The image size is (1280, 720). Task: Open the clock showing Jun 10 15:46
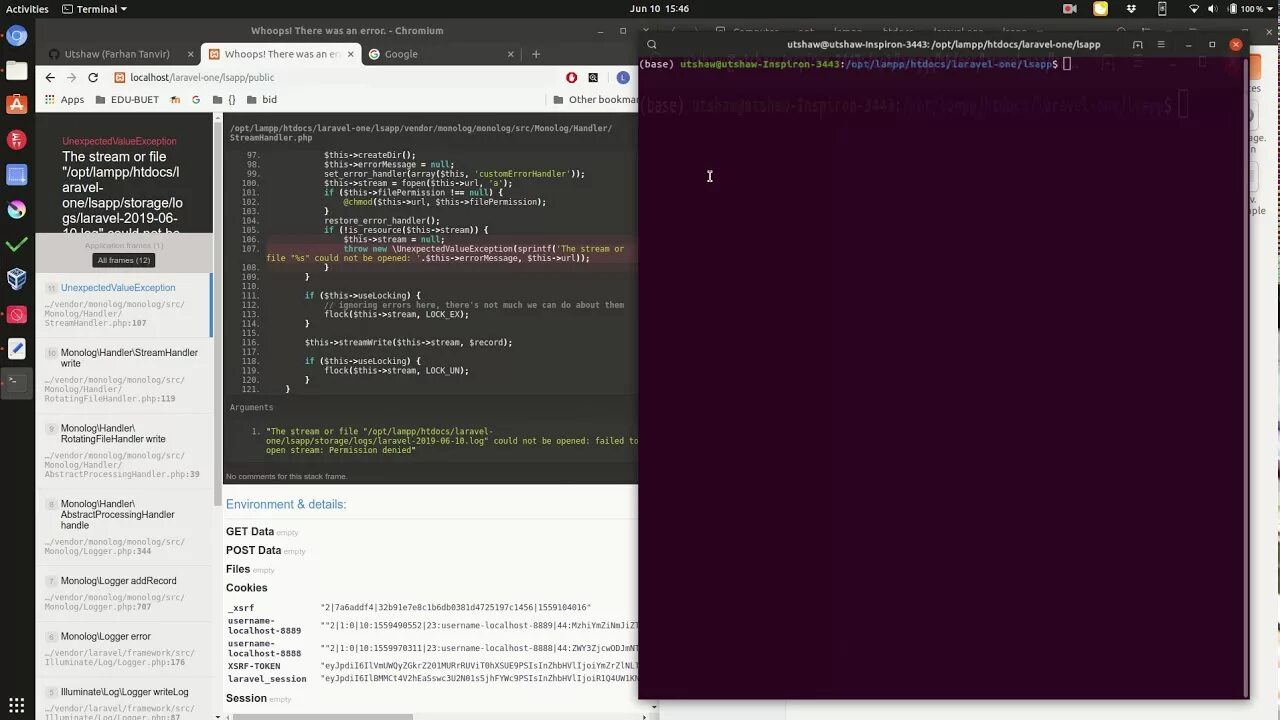659,9
